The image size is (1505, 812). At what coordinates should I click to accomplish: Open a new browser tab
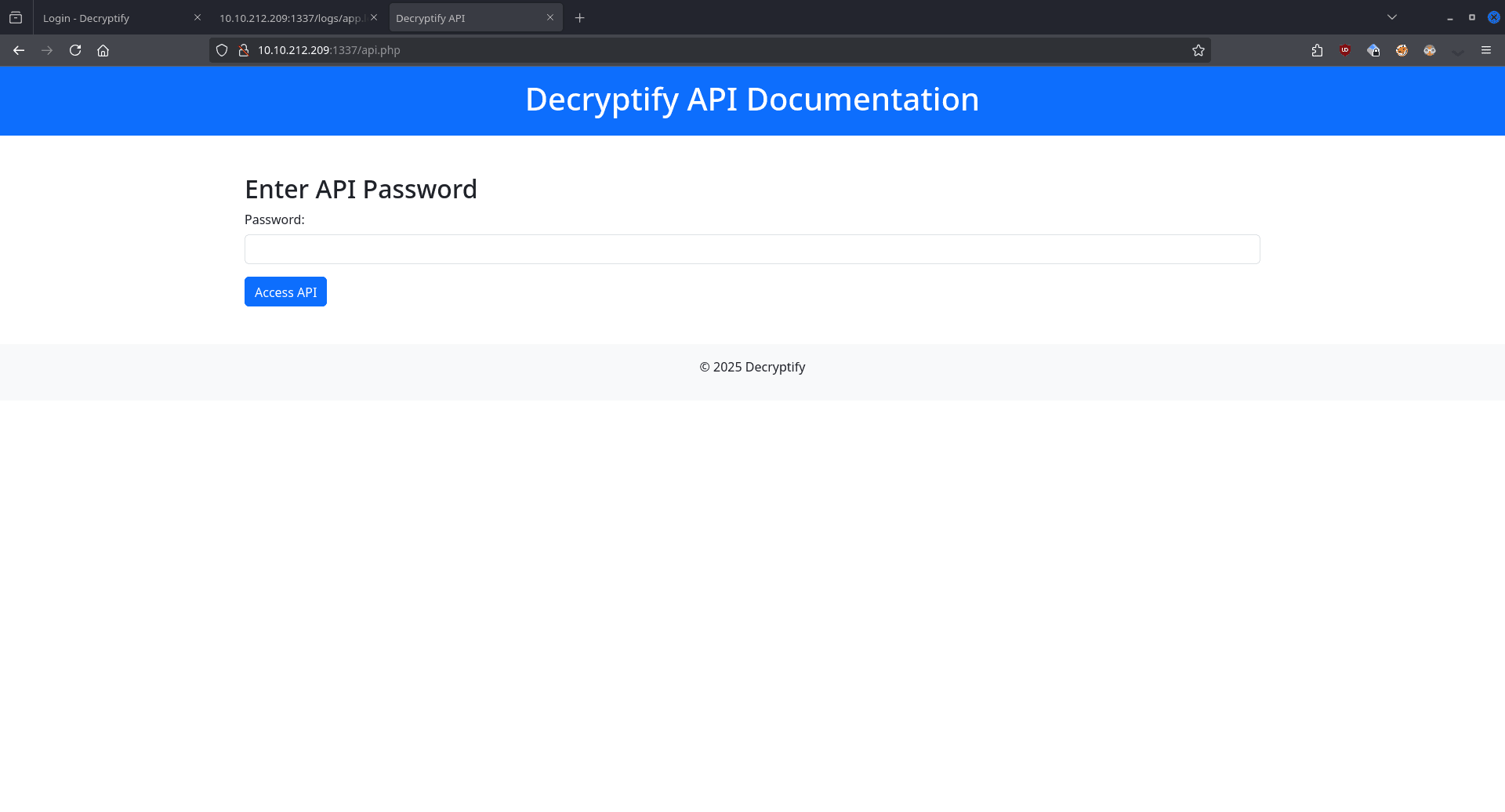[x=580, y=18]
